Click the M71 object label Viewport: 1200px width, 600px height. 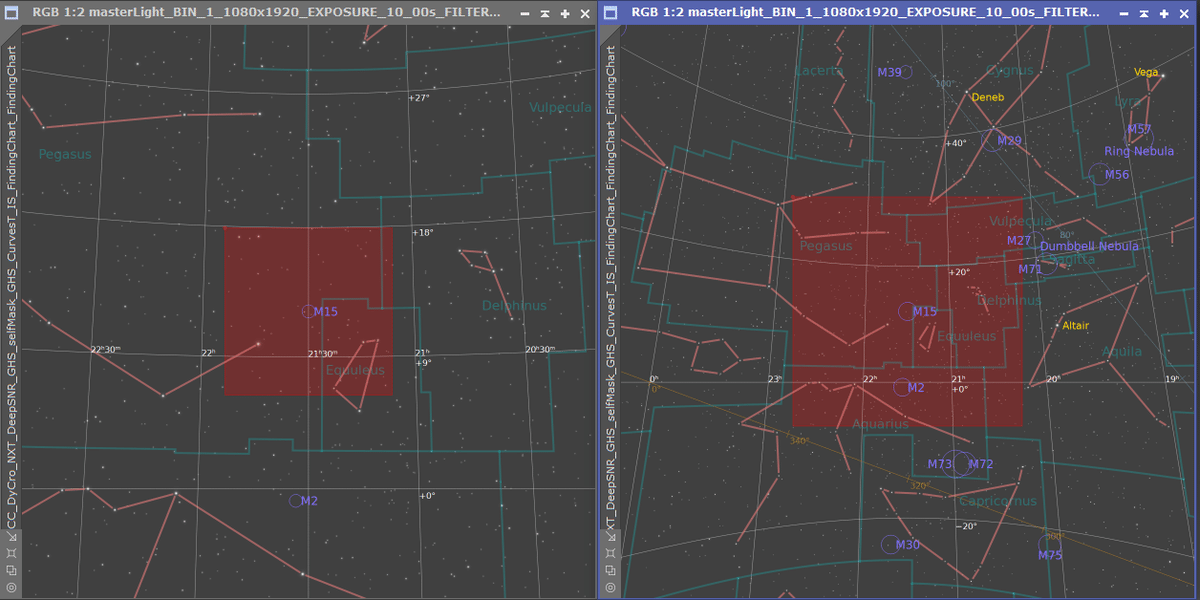[1030, 269]
